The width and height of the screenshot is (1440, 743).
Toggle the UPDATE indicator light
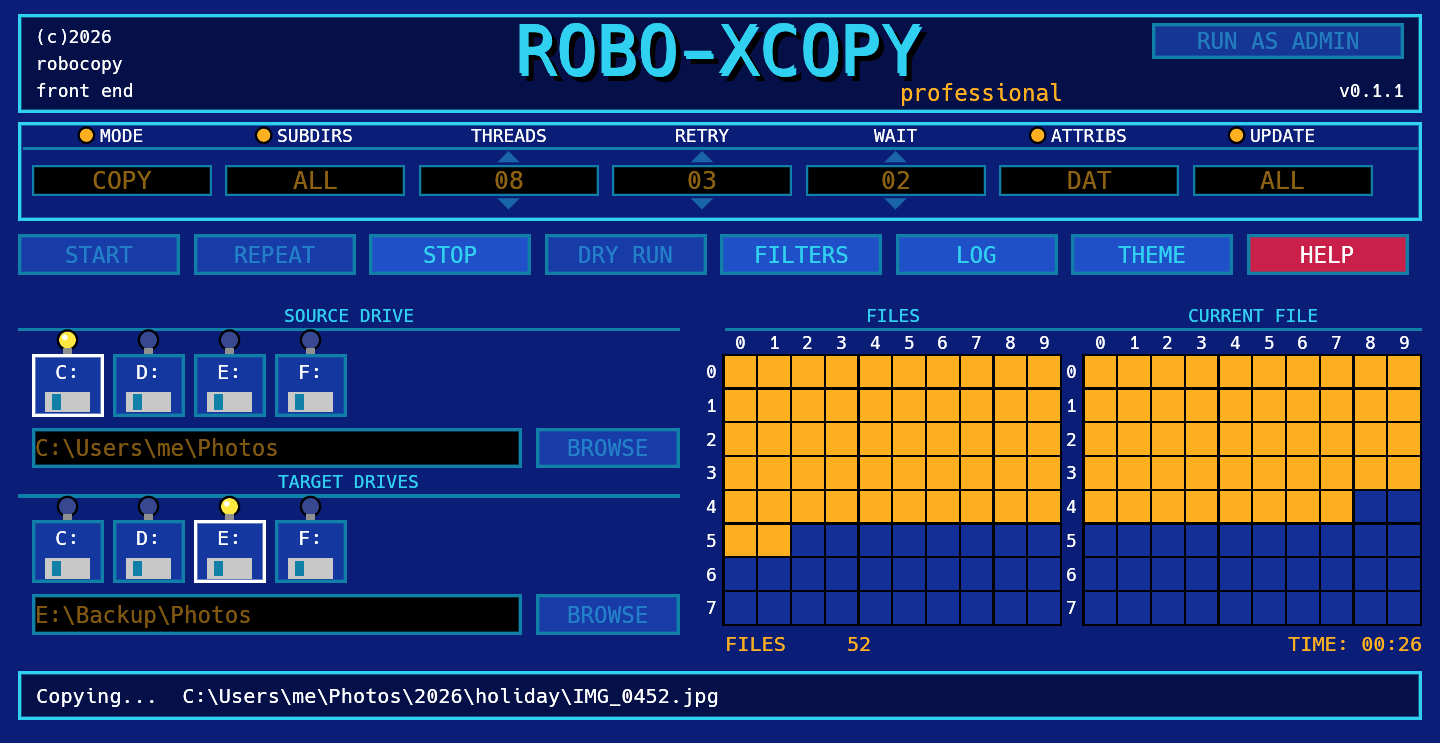pos(1237,135)
